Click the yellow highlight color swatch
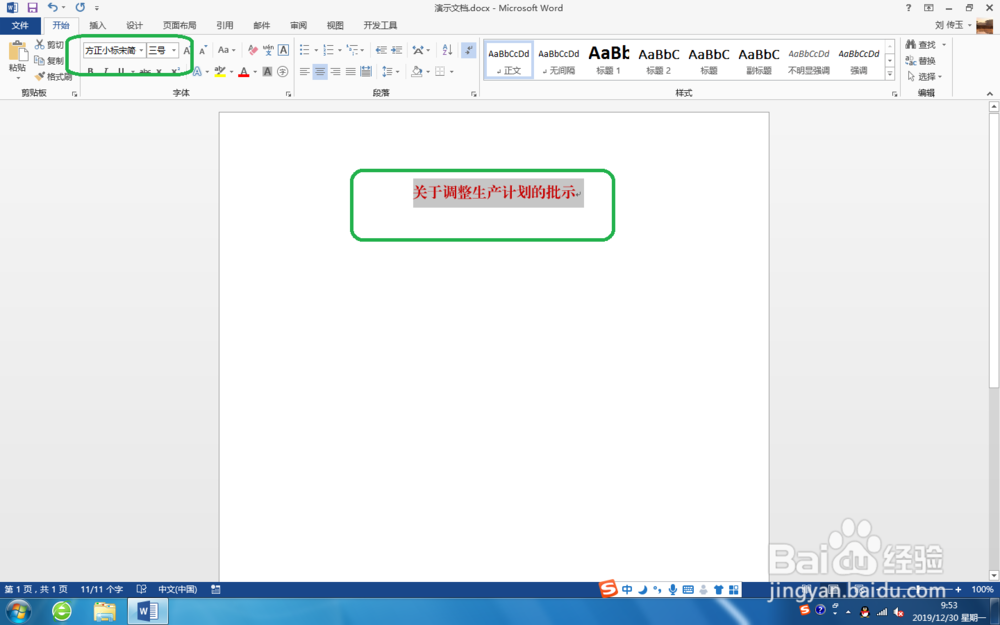This screenshot has height=625, width=1000. click(221, 77)
